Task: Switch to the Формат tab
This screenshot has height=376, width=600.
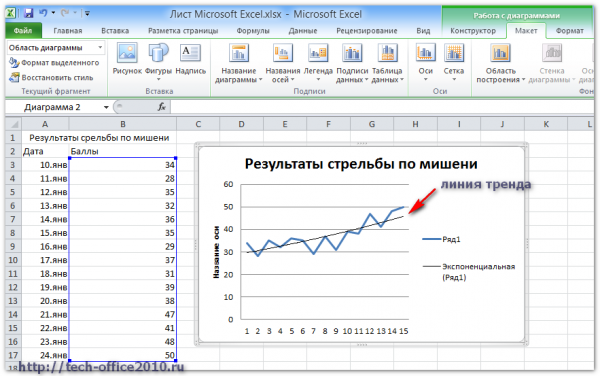Action: click(x=569, y=31)
